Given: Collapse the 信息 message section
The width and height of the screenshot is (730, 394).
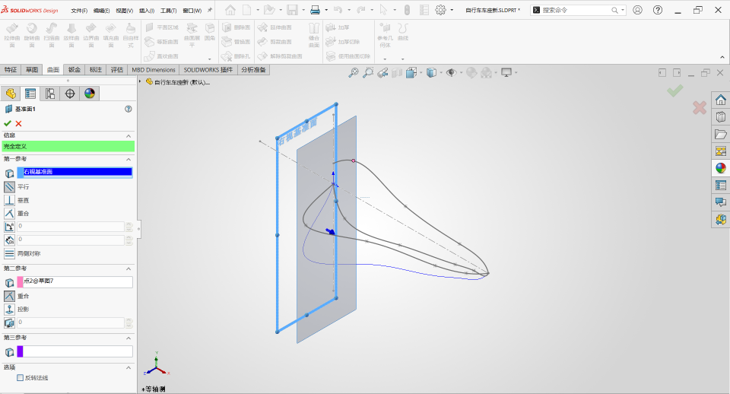Looking at the screenshot, I should (x=128, y=136).
